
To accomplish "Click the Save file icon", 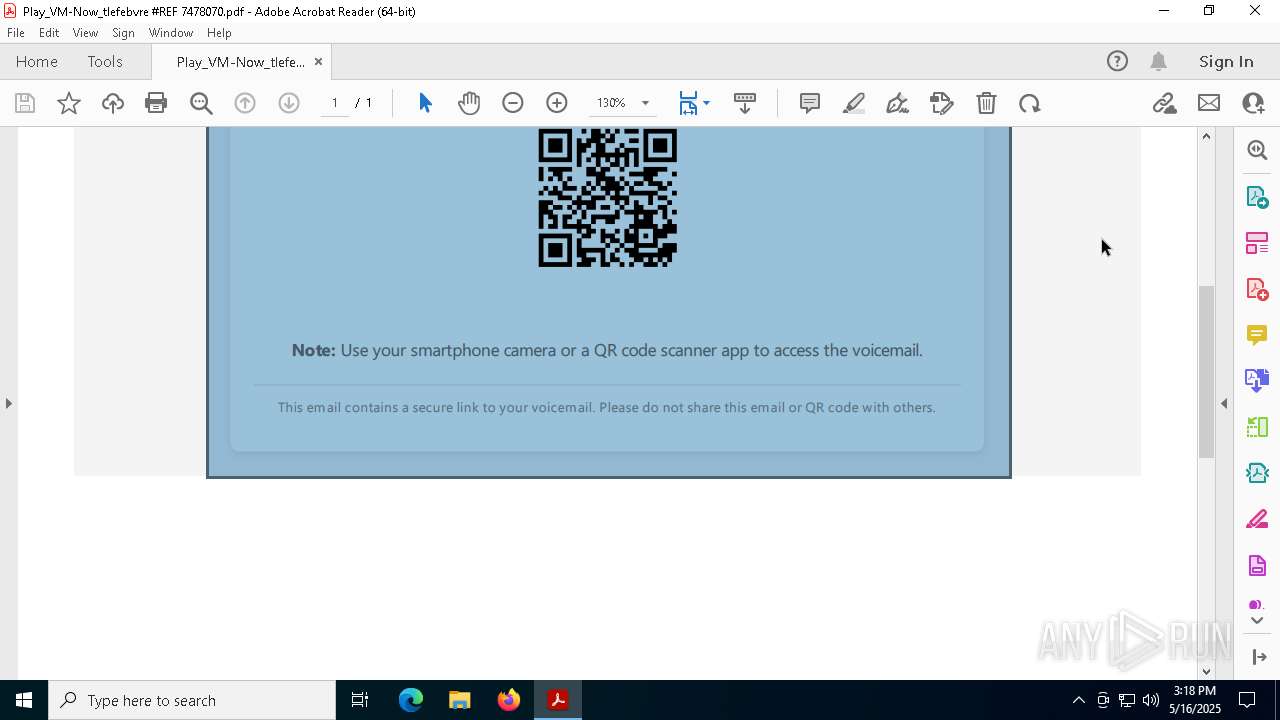I will [x=25, y=103].
